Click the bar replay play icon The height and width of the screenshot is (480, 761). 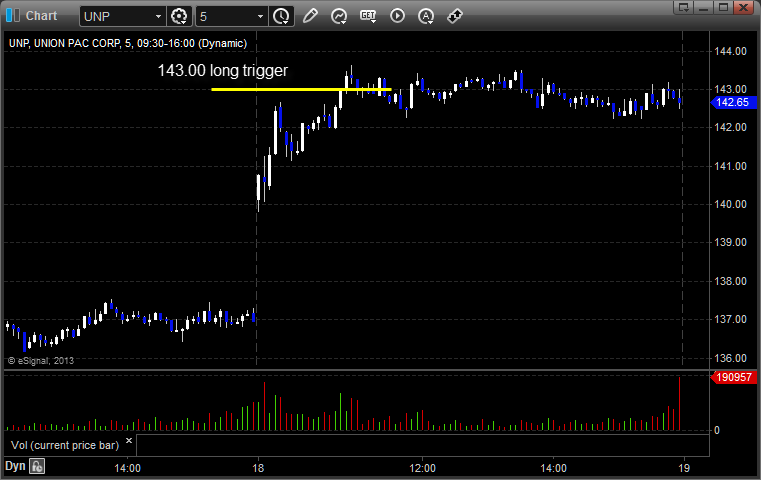397,16
